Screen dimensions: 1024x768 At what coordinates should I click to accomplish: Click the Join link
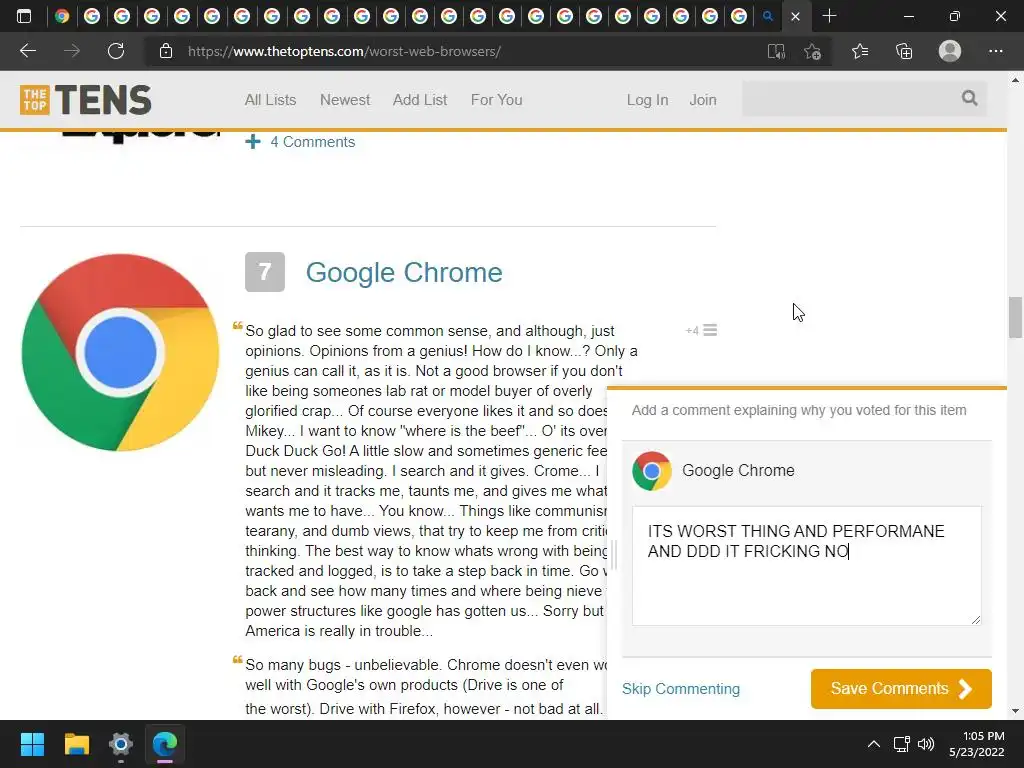(703, 100)
